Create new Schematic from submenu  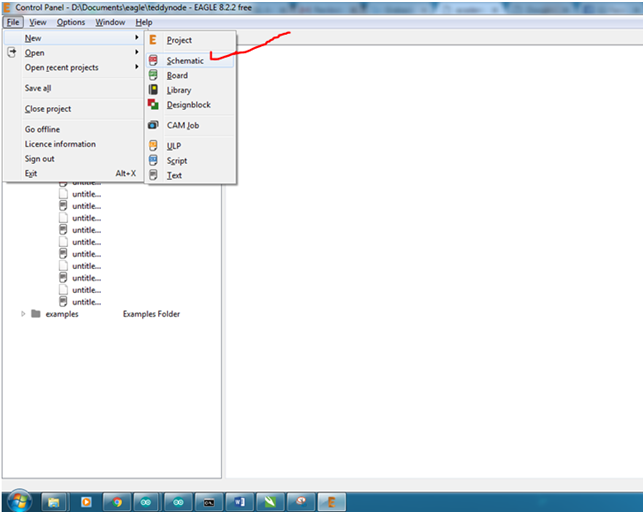(x=191, y=61)
